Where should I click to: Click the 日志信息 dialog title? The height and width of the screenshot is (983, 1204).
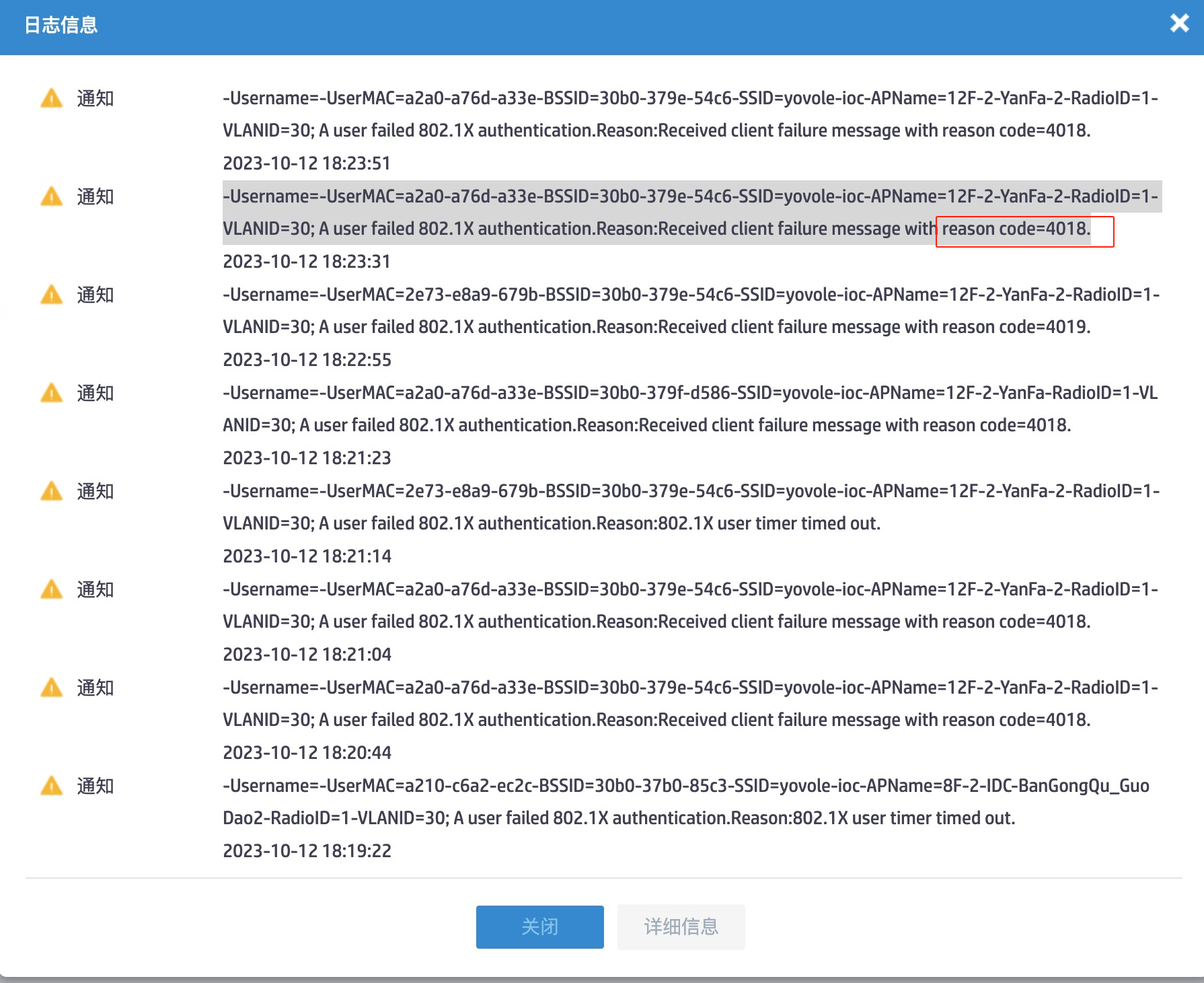click(x=61, y=25)
